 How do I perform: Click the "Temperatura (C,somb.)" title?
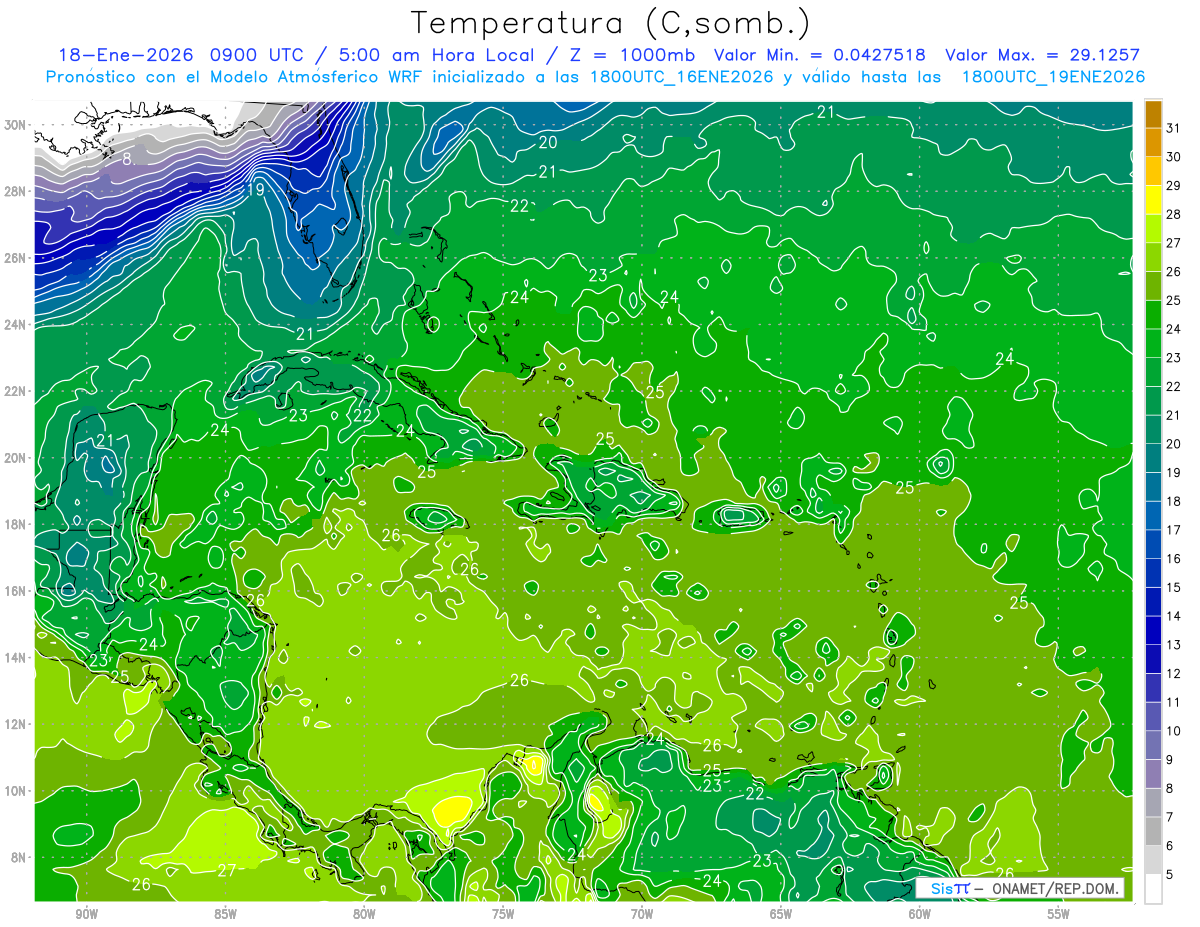(x=611, y=23)
